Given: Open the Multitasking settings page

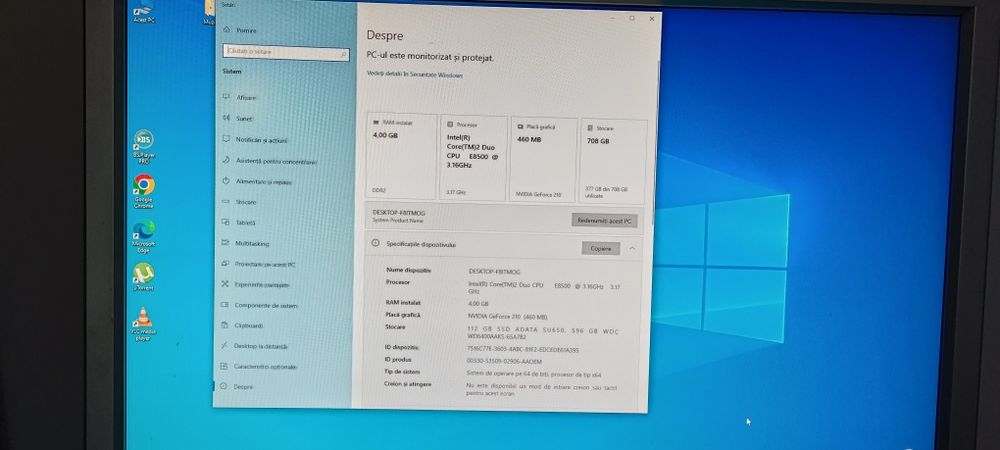Looking at the screenshot, I should 252,243.
